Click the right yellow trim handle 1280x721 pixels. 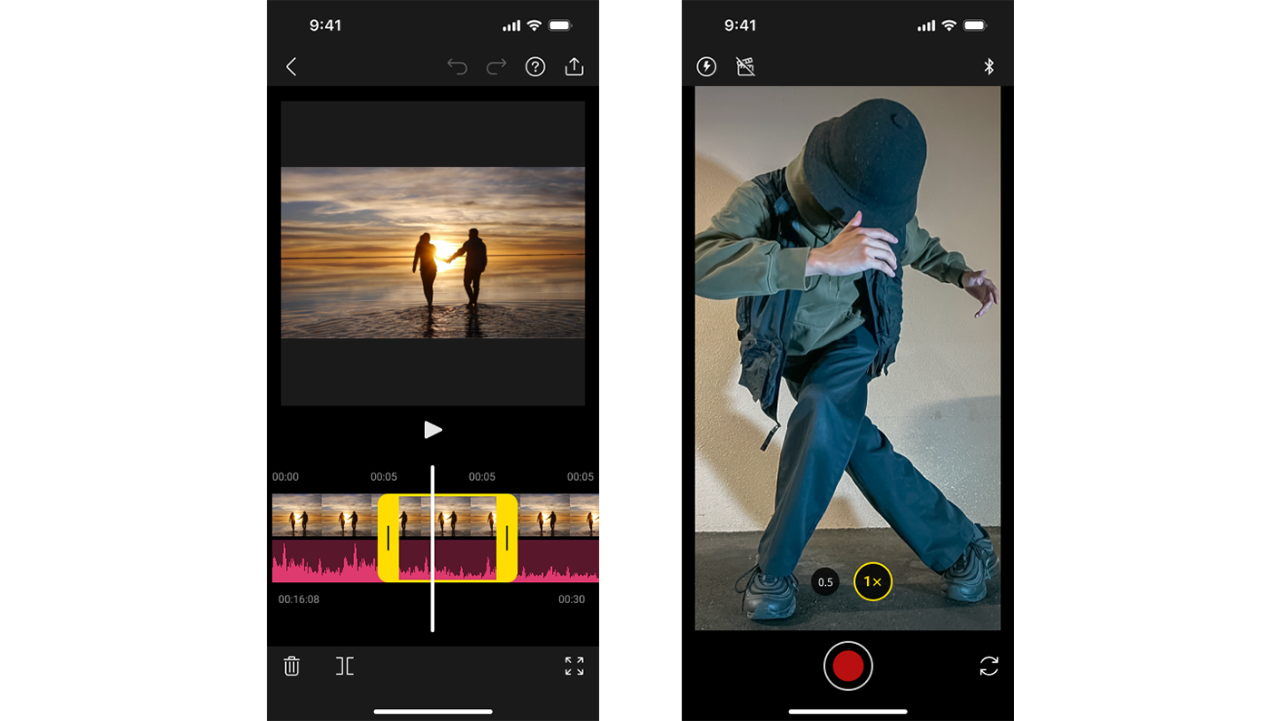coord(506,538)
